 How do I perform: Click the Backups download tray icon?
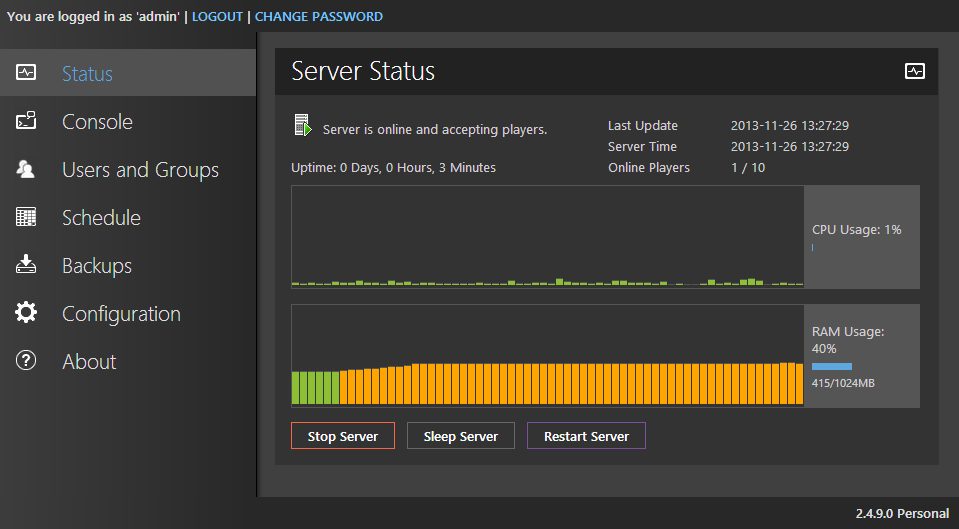coord(26,265)
